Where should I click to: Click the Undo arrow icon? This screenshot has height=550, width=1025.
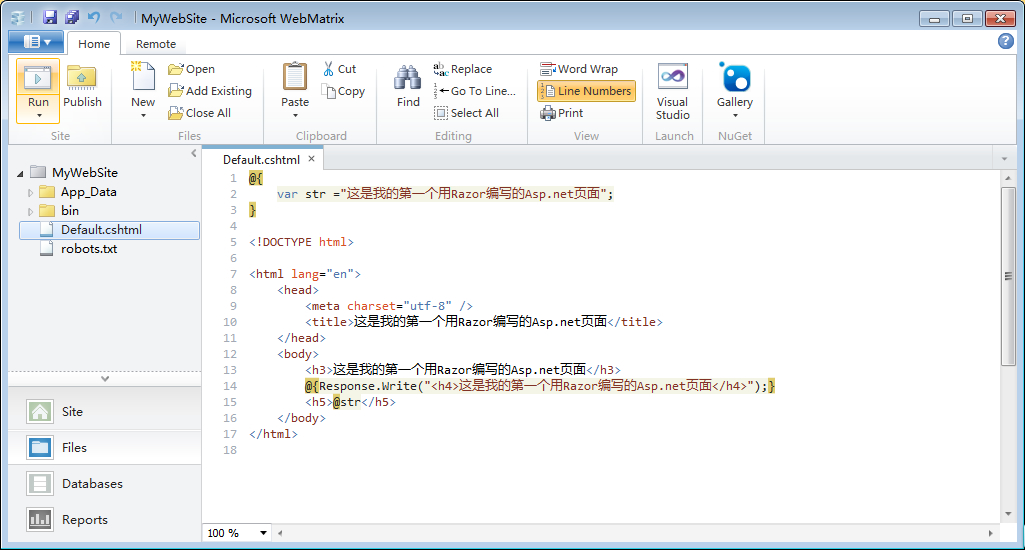(94, 18)
